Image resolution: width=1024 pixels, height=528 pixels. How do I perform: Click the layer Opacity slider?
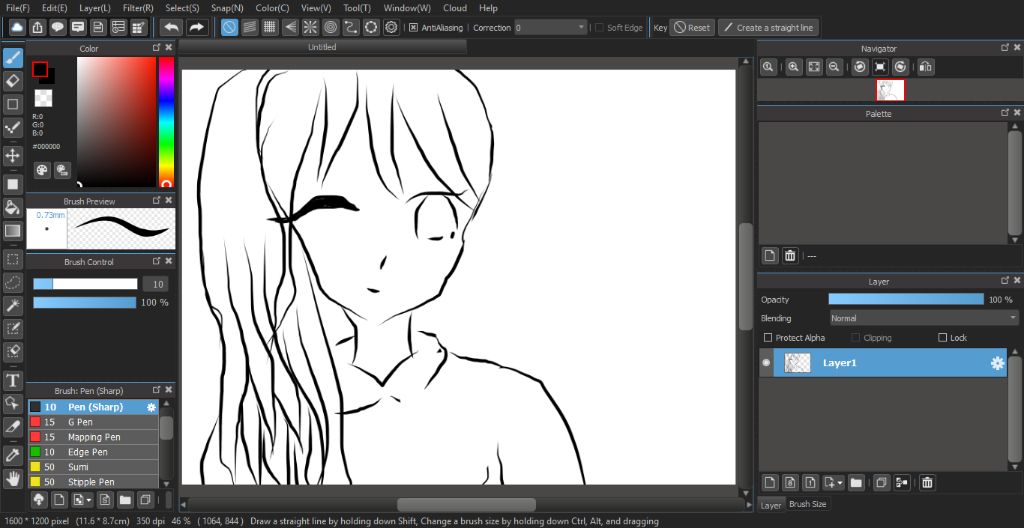click(x=906, y=299)
